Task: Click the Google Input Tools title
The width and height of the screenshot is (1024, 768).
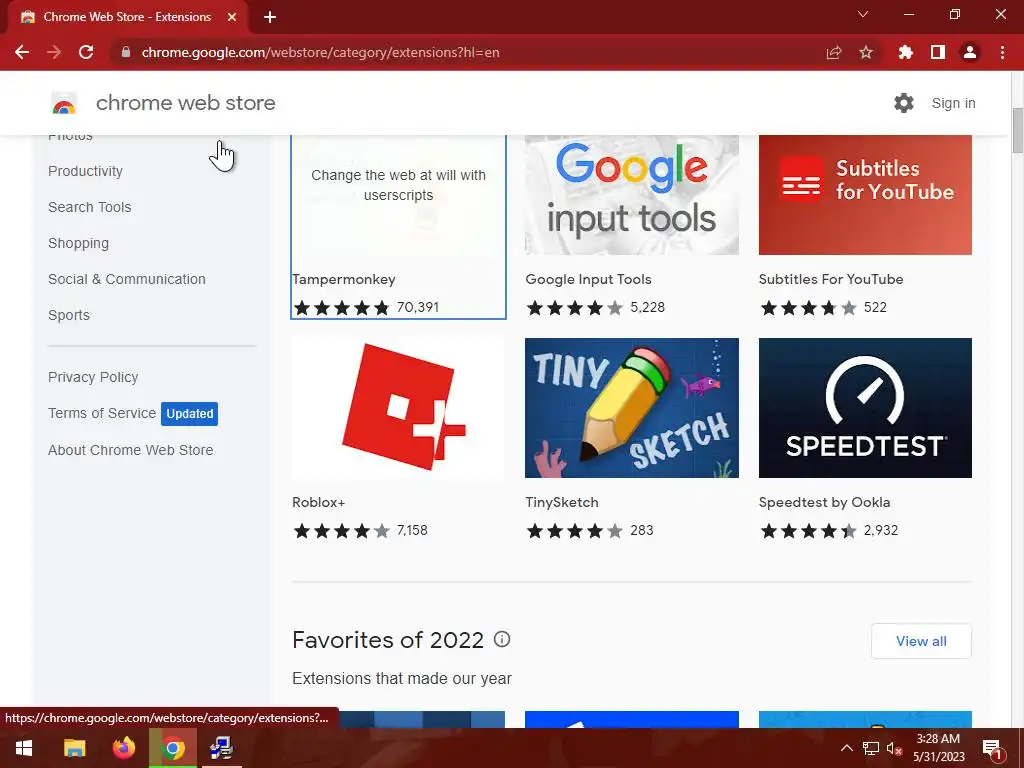Action: pyautogui.click(x=588, y=279)
